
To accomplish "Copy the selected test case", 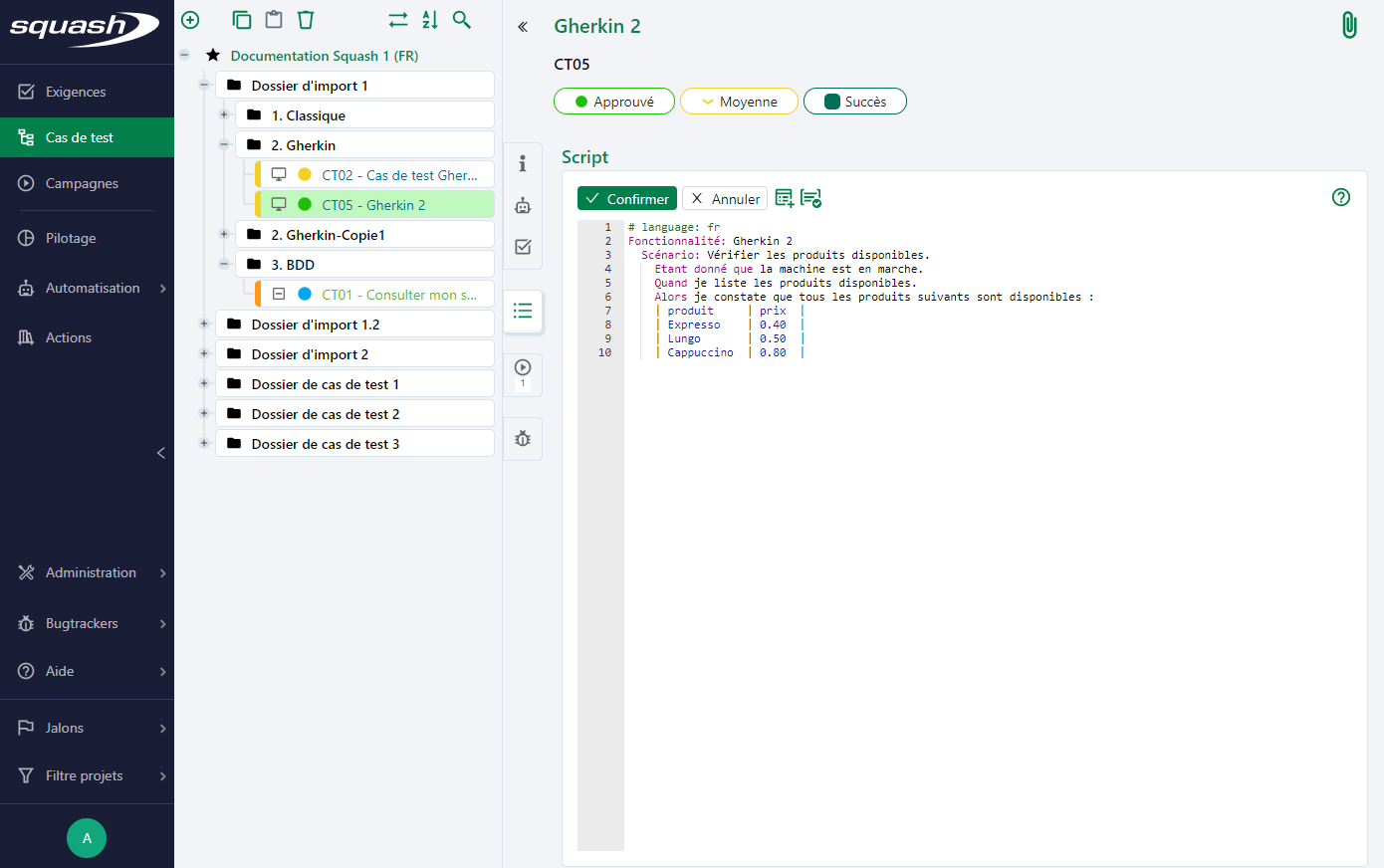I will (241, 19).
